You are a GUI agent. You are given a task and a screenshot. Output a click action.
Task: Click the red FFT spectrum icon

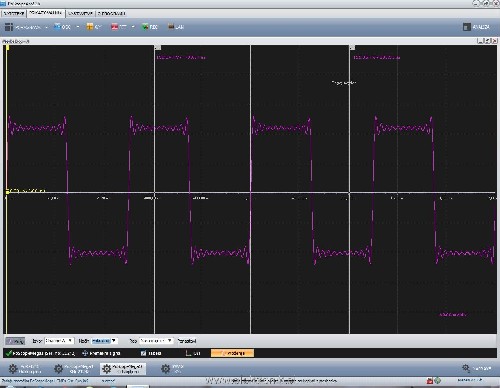114,27
